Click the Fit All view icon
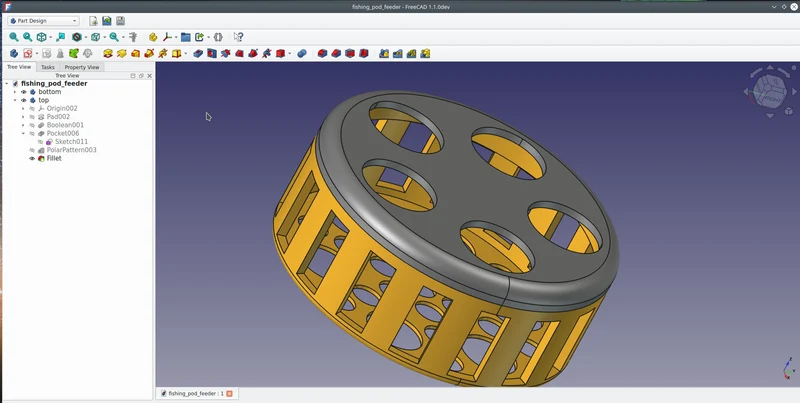 click(x=14, y=37)
